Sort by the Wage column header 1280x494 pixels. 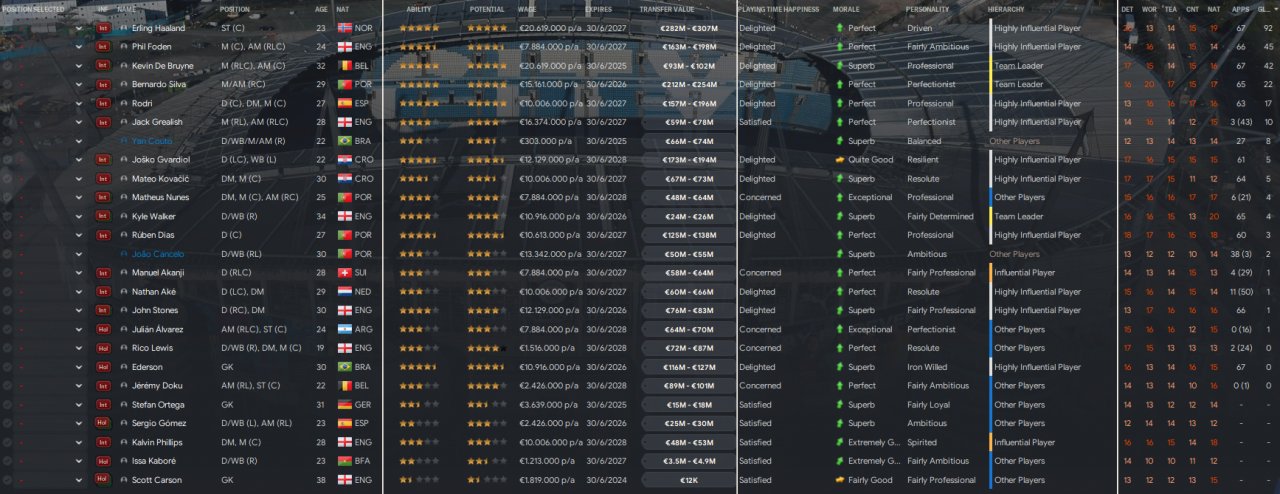527,9
